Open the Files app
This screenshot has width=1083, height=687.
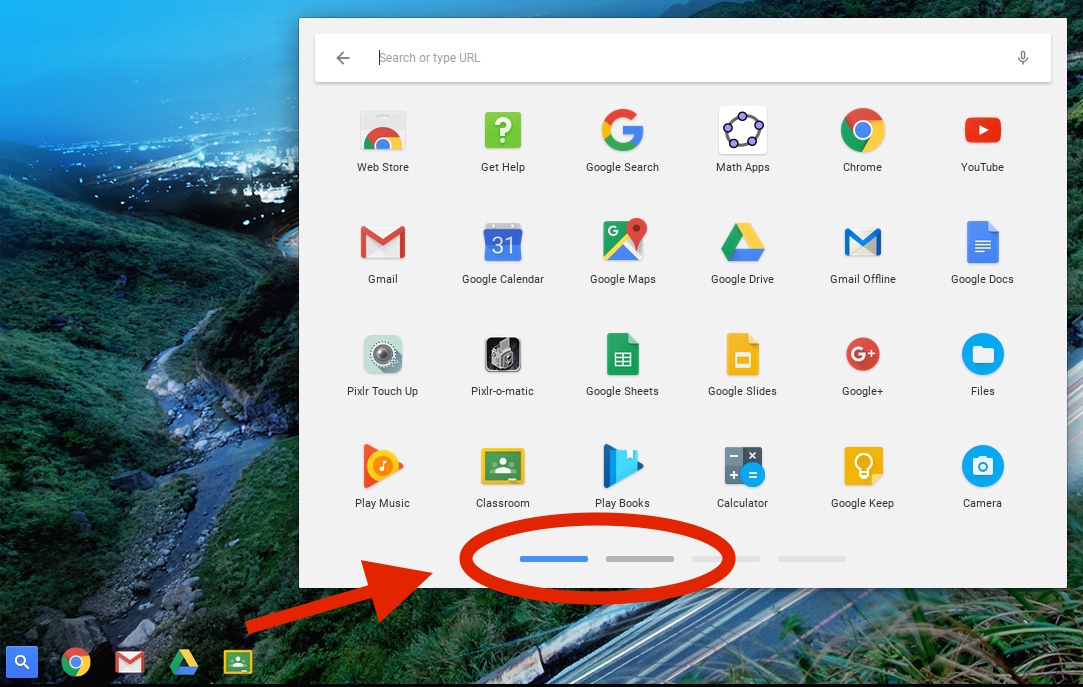point(982,354)
